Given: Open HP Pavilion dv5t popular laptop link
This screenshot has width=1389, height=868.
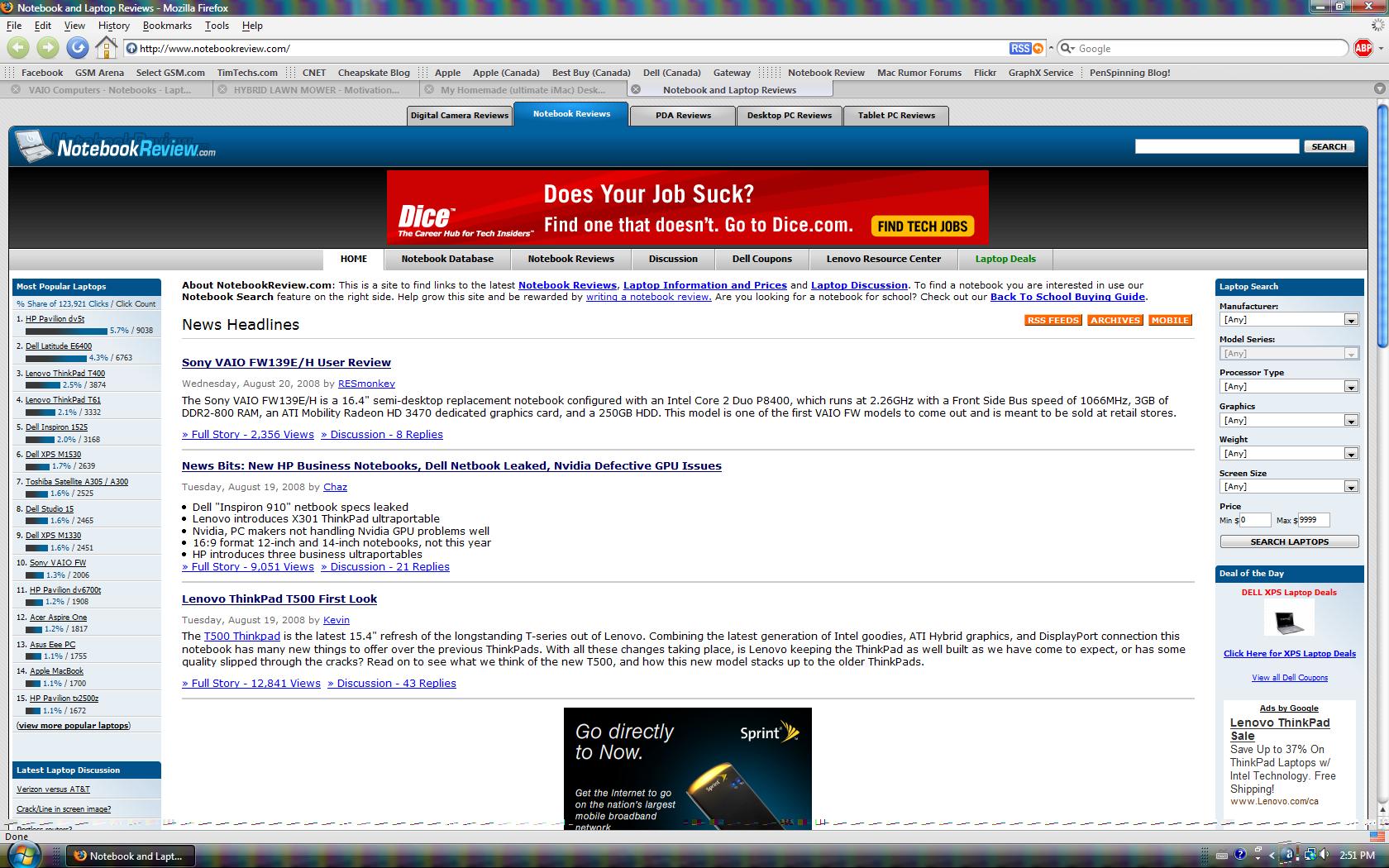Looking at the screenshot, I should point(55,318).
